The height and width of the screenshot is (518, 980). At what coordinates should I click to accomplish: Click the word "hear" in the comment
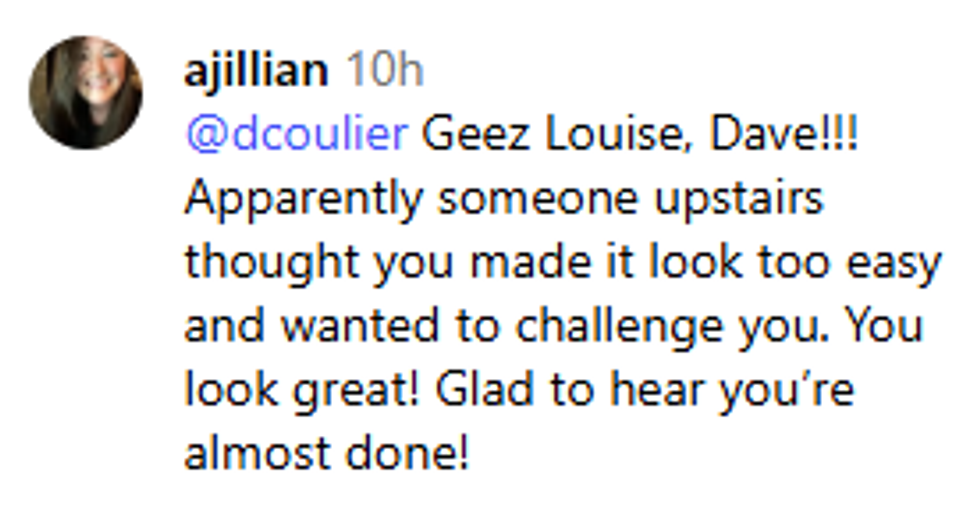[653, 391]
